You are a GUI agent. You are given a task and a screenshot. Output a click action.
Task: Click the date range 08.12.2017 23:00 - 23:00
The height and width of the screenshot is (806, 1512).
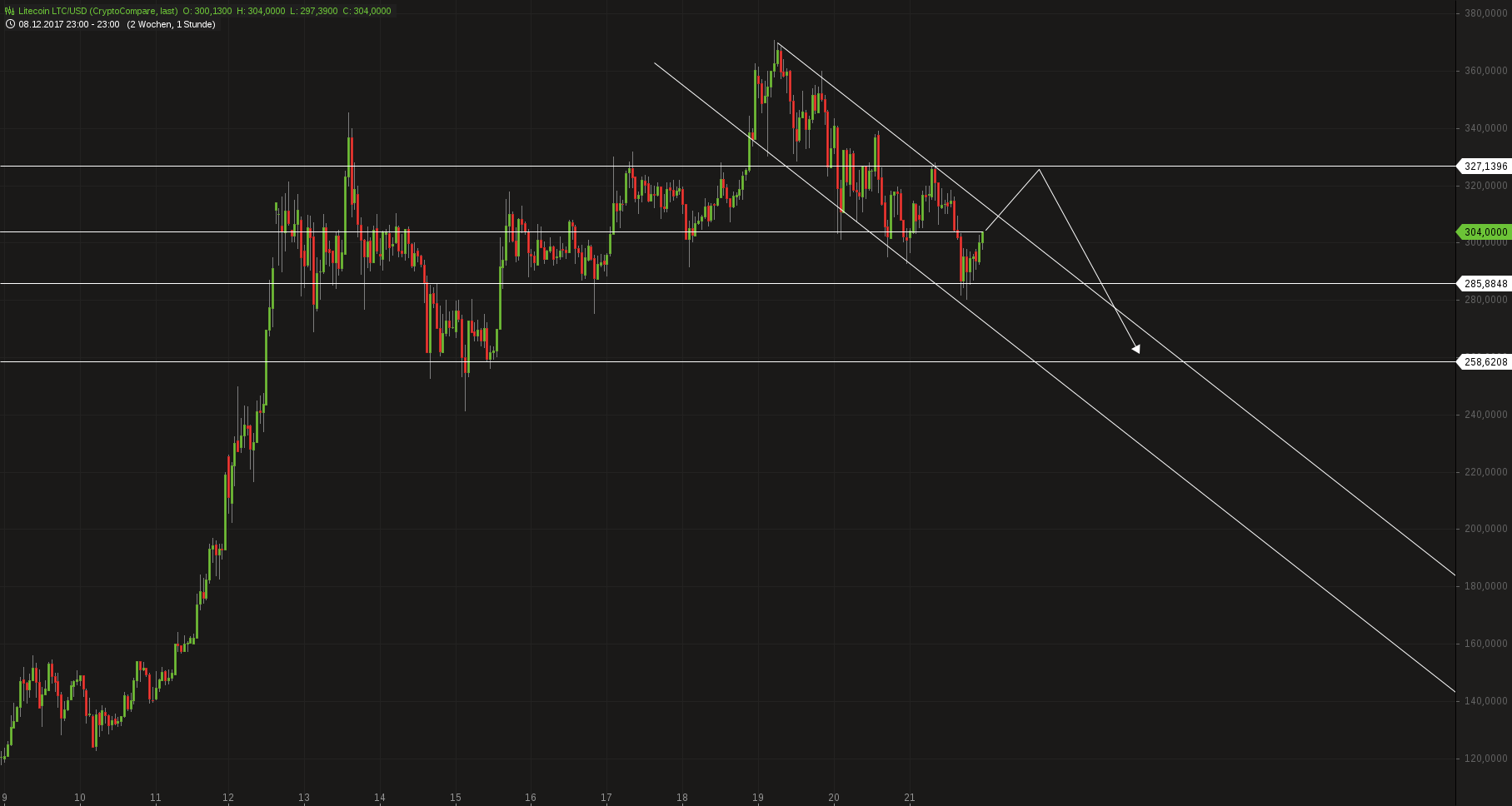click(x=69, y=24)
